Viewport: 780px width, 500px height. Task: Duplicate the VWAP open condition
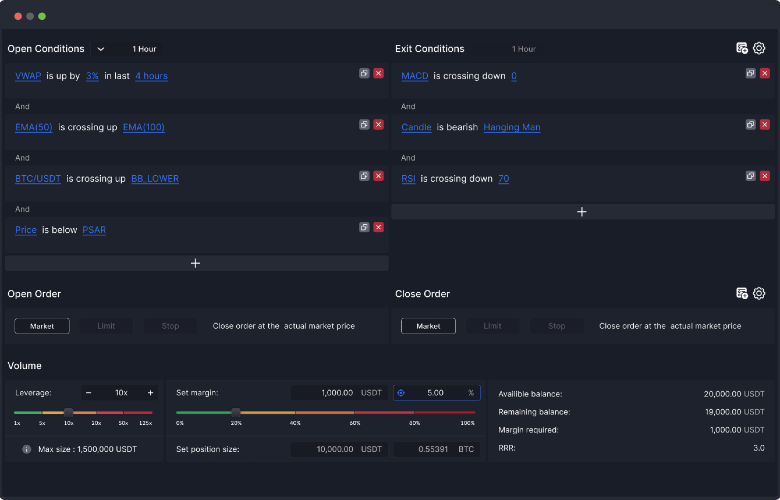point(364,73)
